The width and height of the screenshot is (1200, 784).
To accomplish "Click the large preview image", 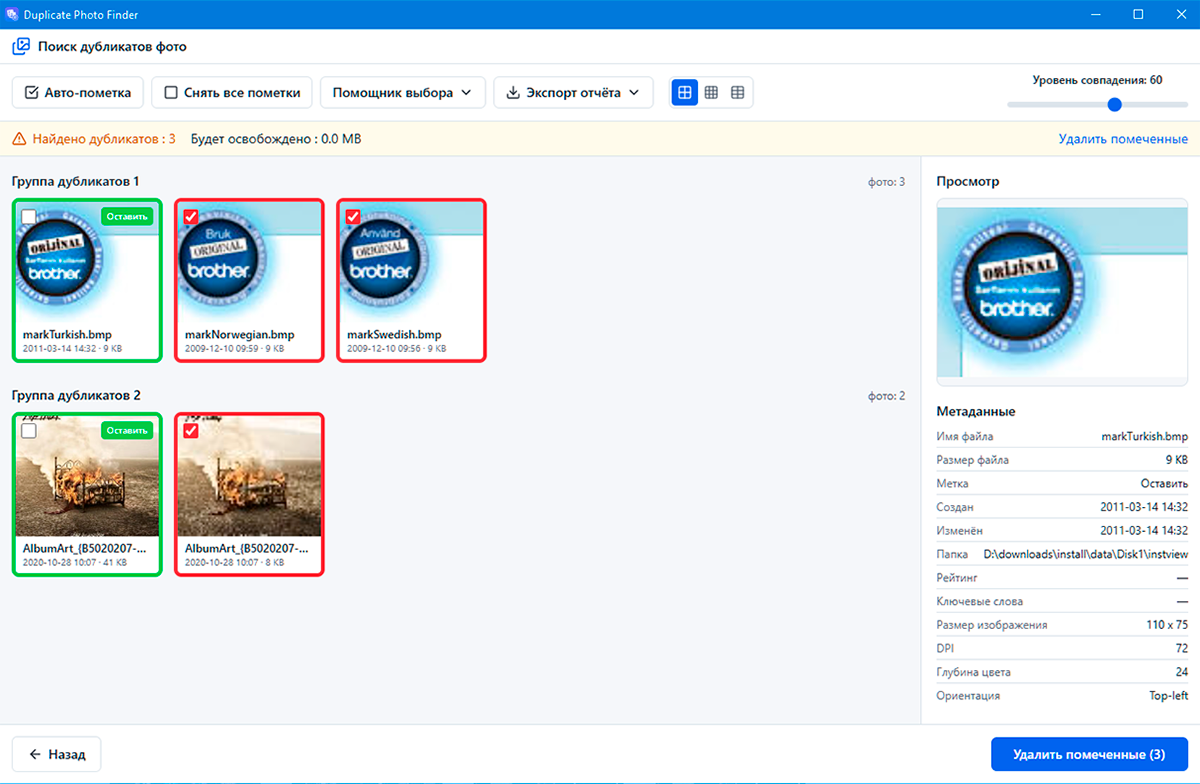I will click(1062, 292).
